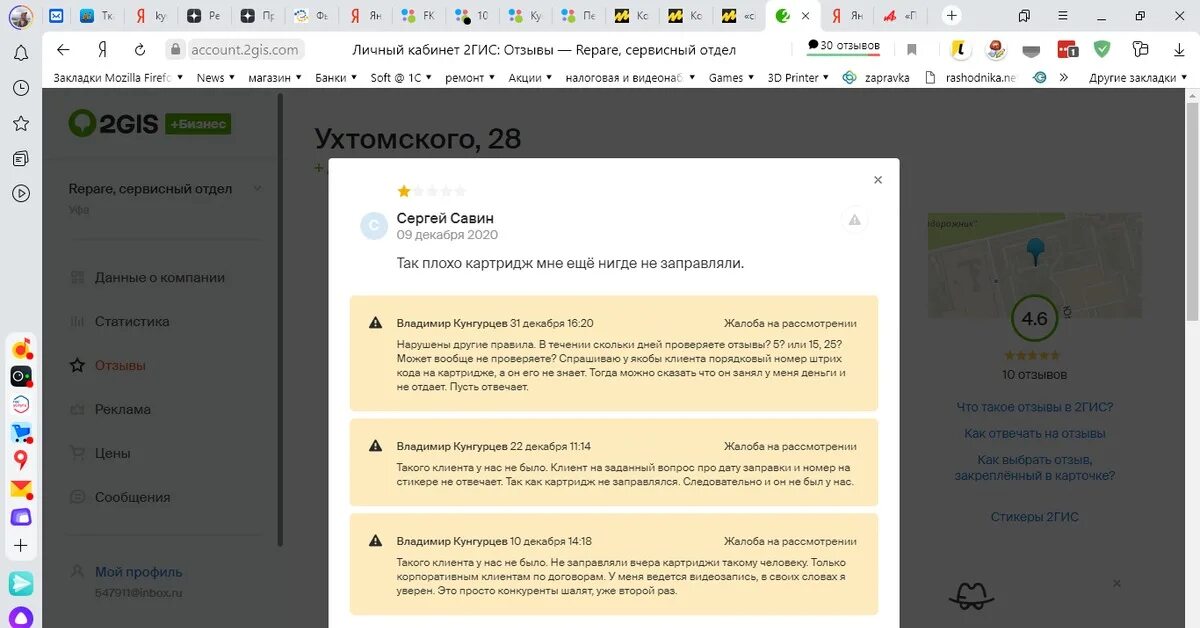
Task: Click the back navigation arrow
Action: (63, 50)
